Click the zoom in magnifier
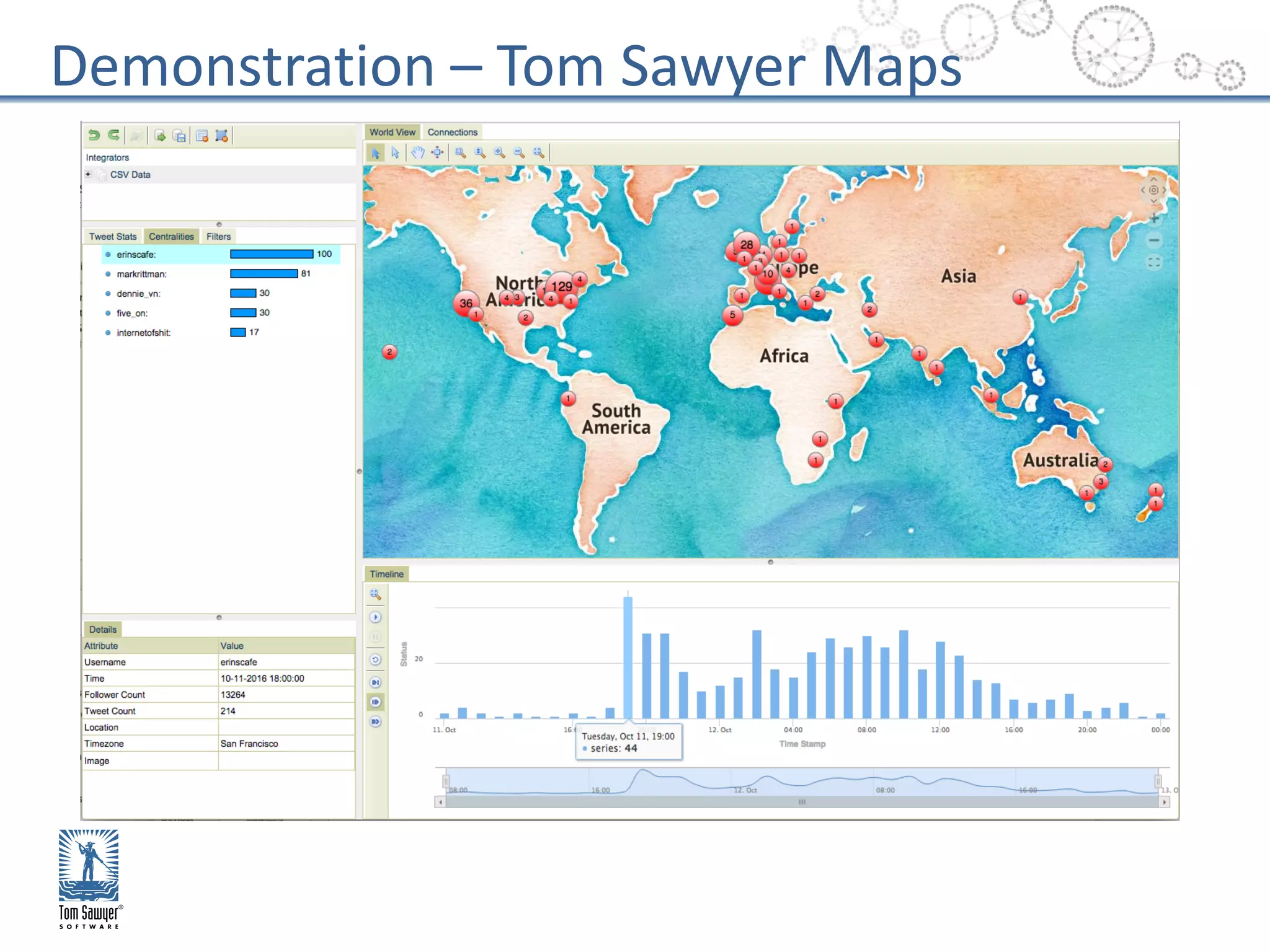Image resolution: width=1270 pixels, height=952 pixels. point(500,152)
